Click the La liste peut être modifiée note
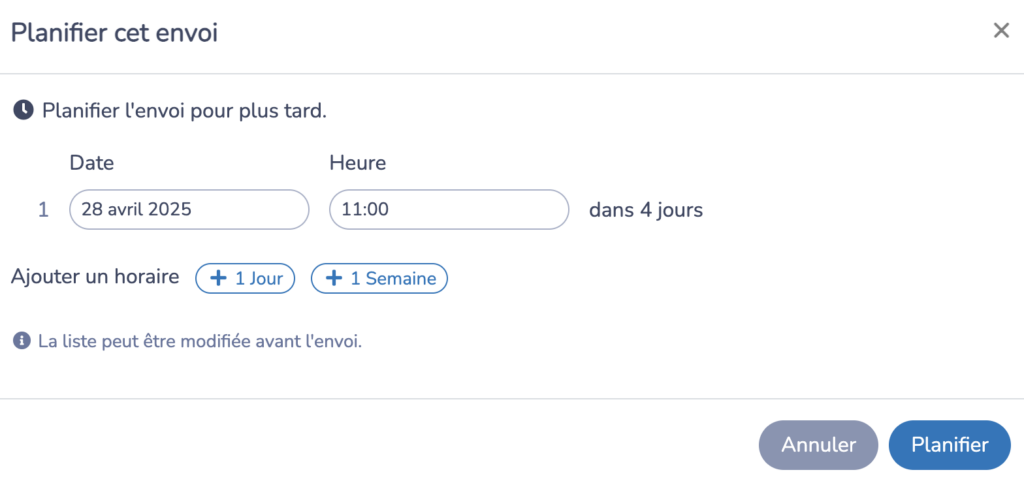Image resolution: width=1024 pixels, height=483 pixels. (200, 341)
